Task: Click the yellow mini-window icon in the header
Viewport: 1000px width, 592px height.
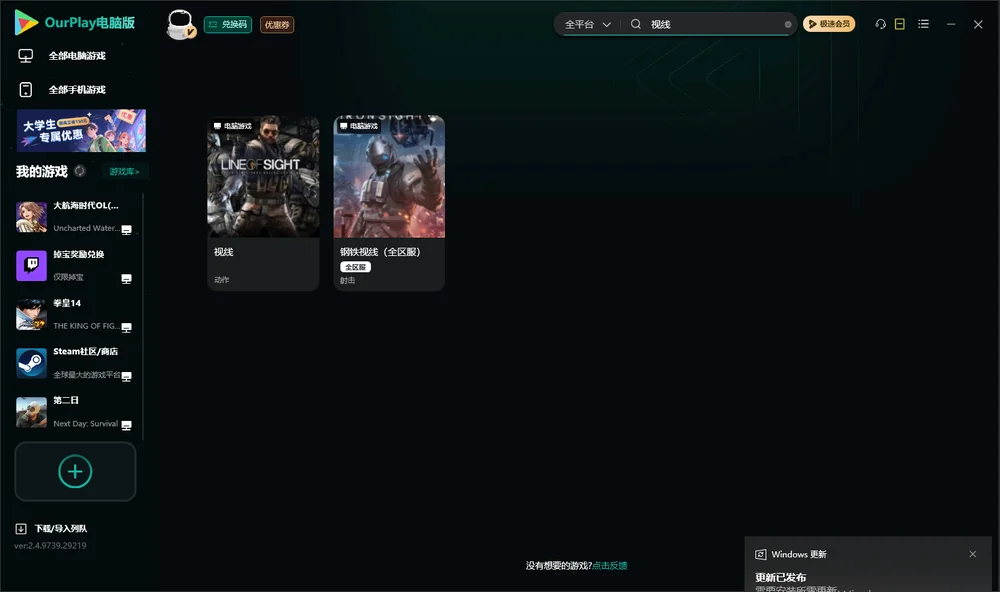Action: [900, 24]
